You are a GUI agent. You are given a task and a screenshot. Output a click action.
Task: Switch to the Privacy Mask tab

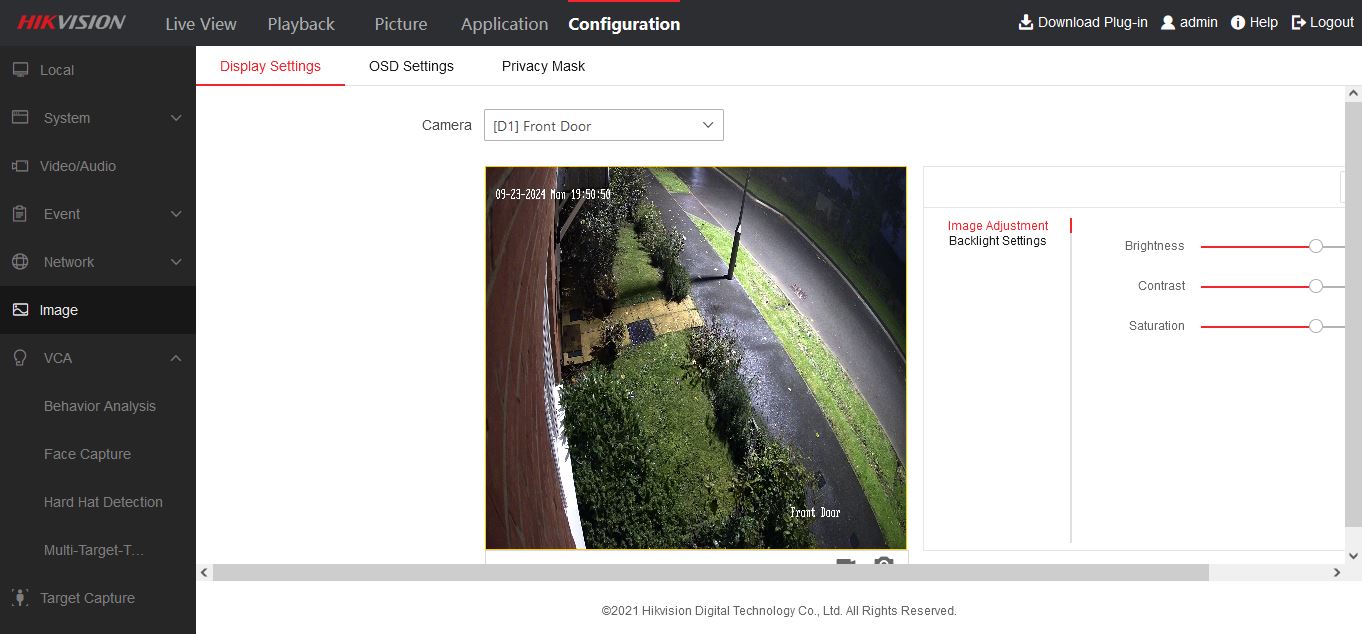543,66
